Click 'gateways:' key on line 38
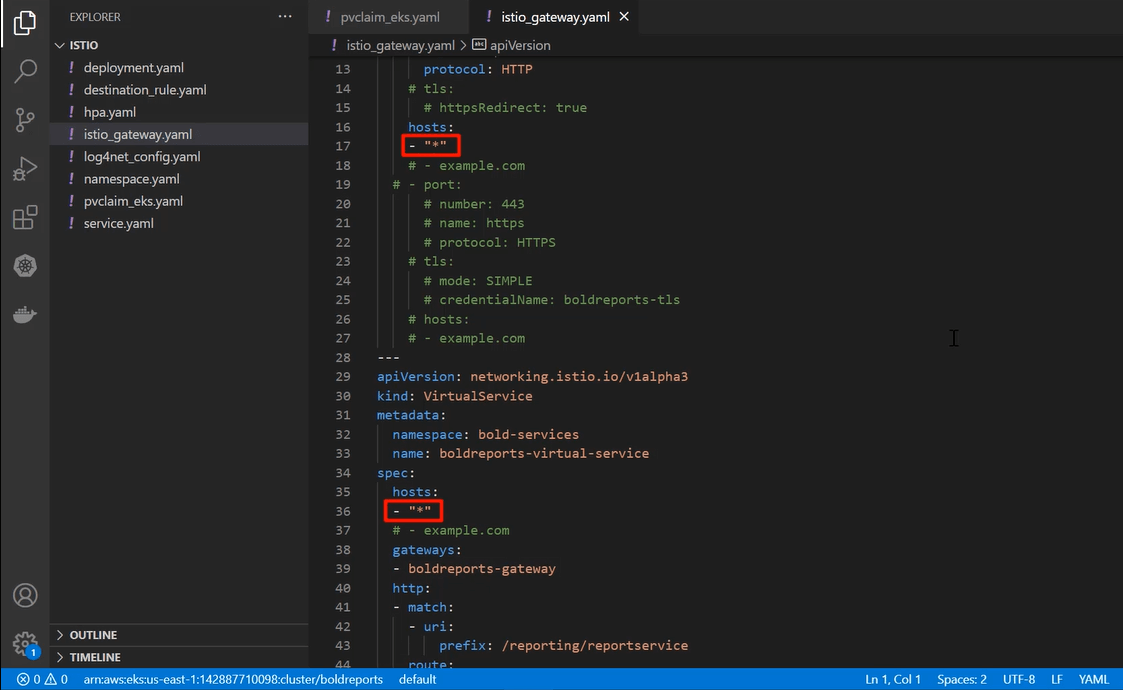The width and height of the screenshot is (1123, 690). point(427,550)
